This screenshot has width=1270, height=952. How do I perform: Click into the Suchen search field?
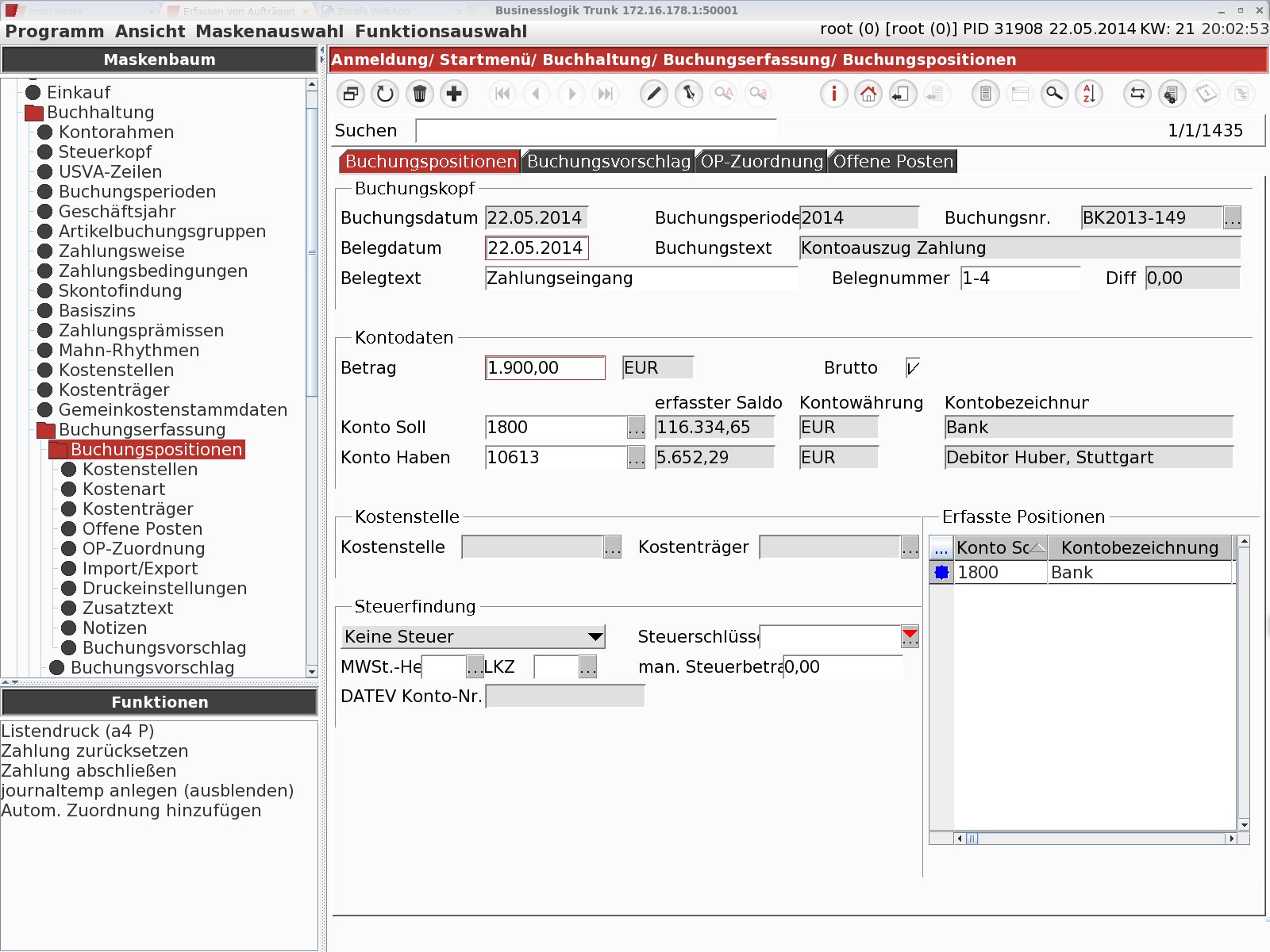pyautogui.click(x=596, y=131)
